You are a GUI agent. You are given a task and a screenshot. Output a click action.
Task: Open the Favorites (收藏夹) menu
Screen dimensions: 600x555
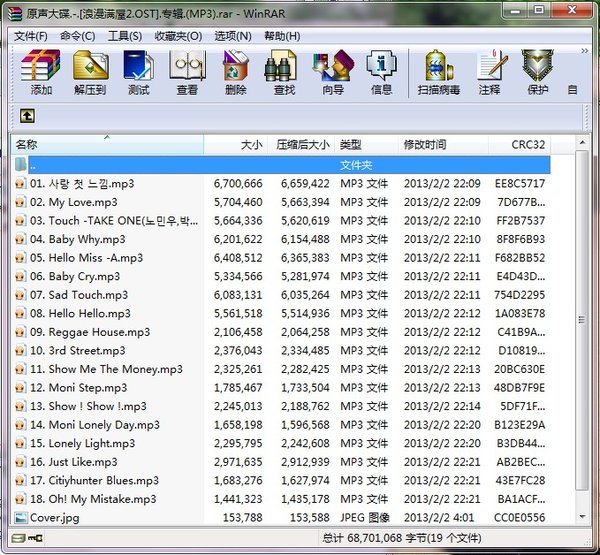[178, 36]
